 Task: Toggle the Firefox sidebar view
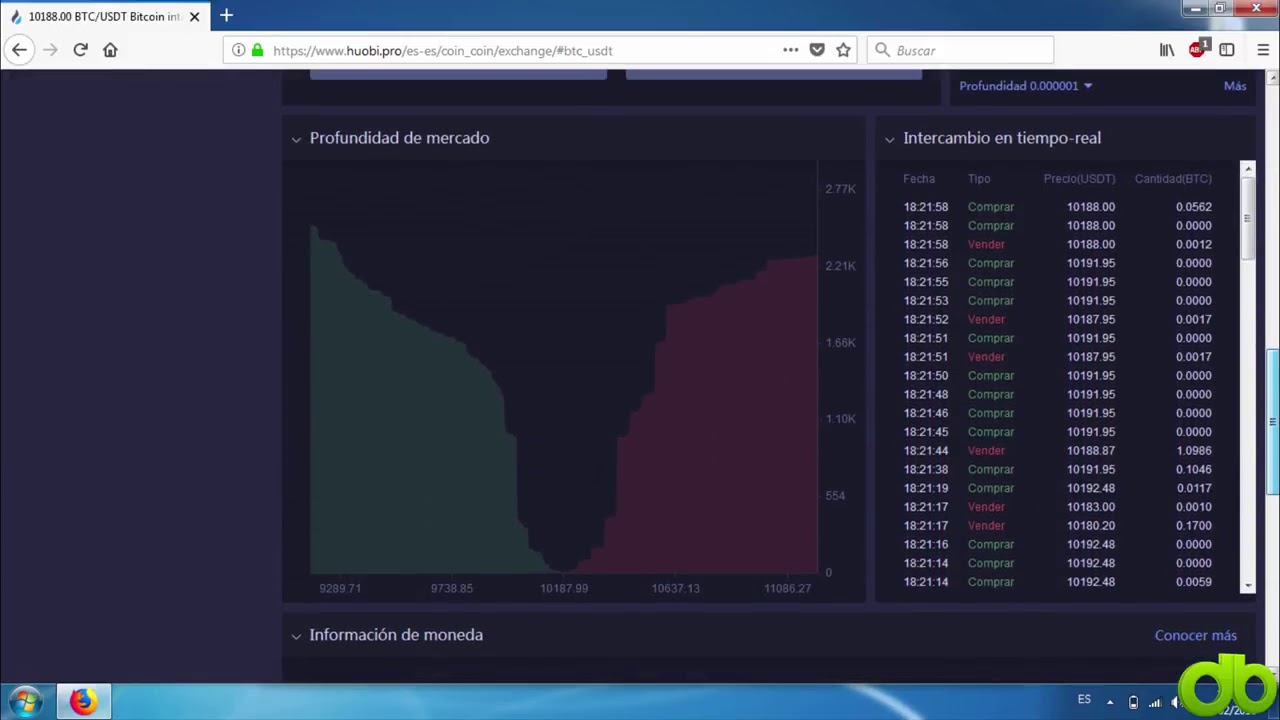pyautogui.click(x=1227, y=50)
